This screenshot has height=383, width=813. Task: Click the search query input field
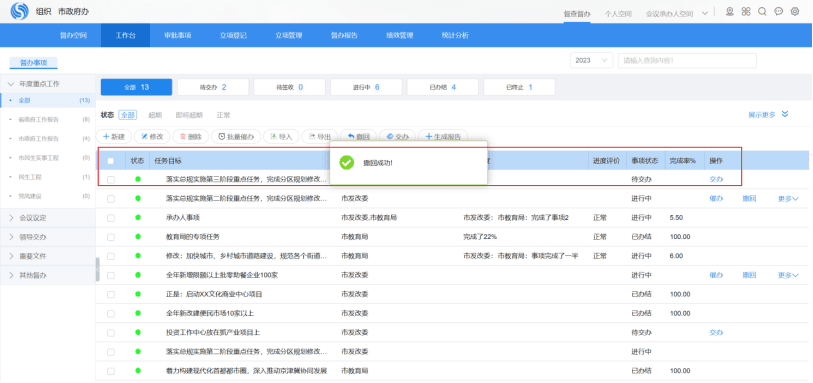point(687,61)
